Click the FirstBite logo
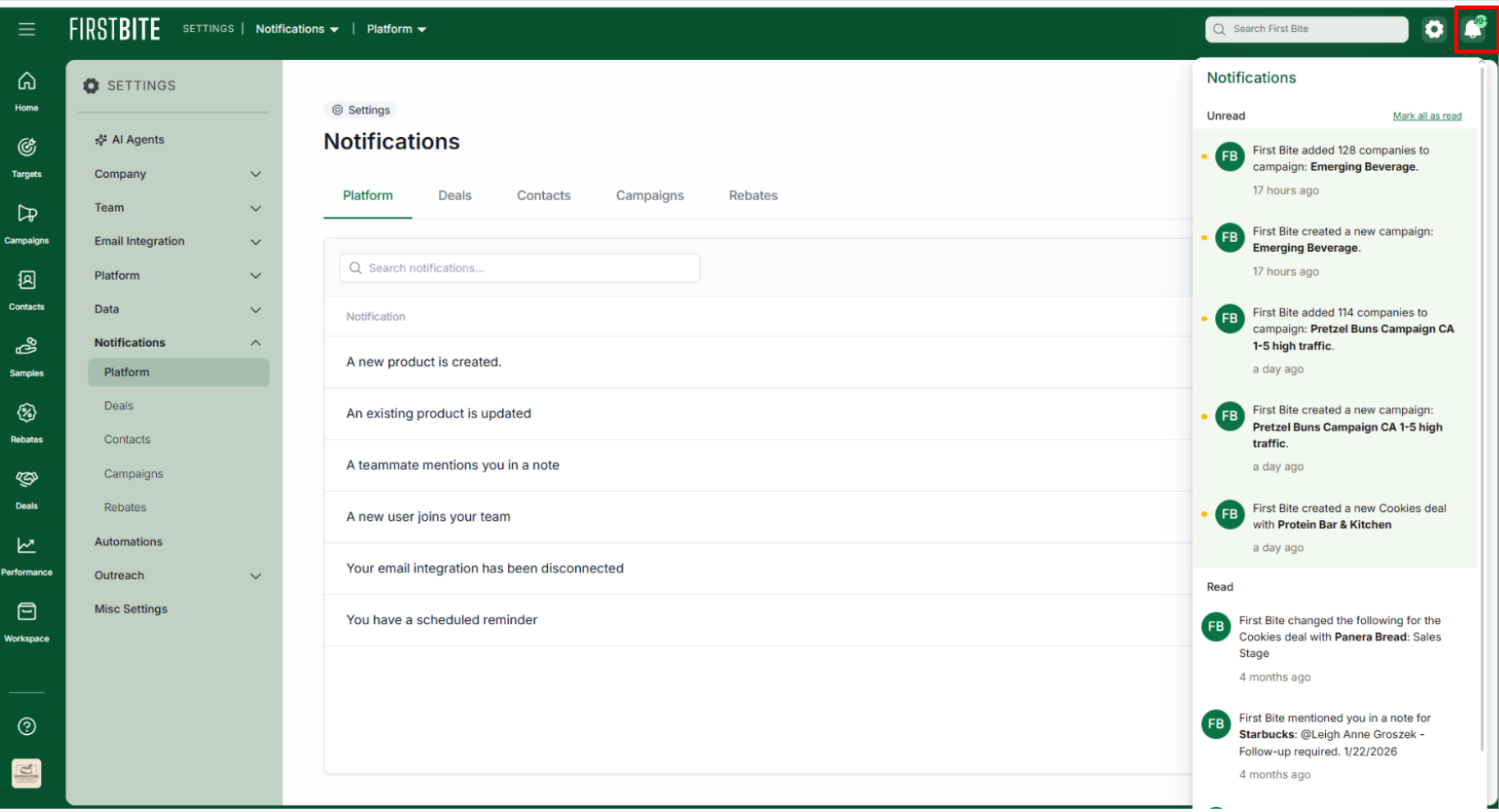The height and width of the screenshot is (812, 1499). 115,30
